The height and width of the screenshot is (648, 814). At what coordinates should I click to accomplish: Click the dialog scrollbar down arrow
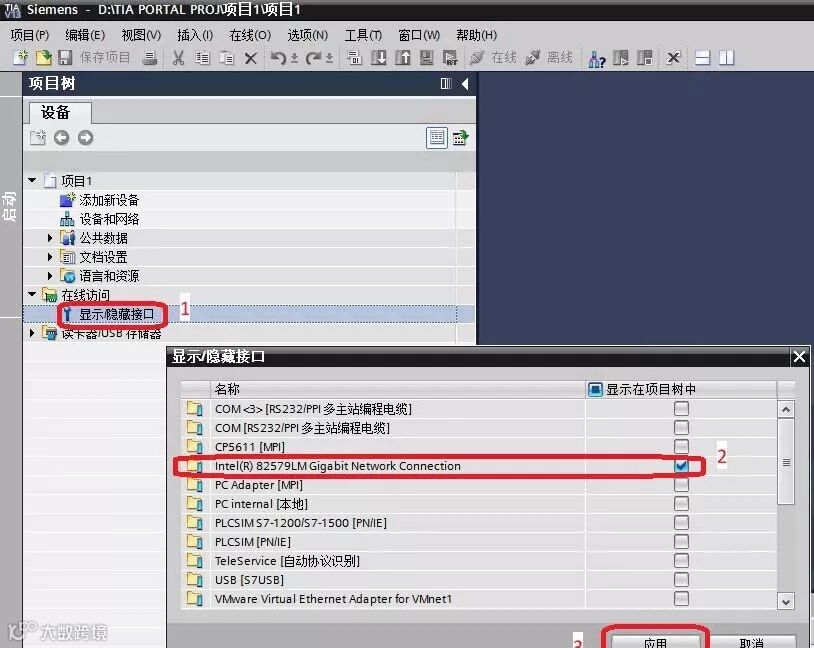tap(786, 601)
